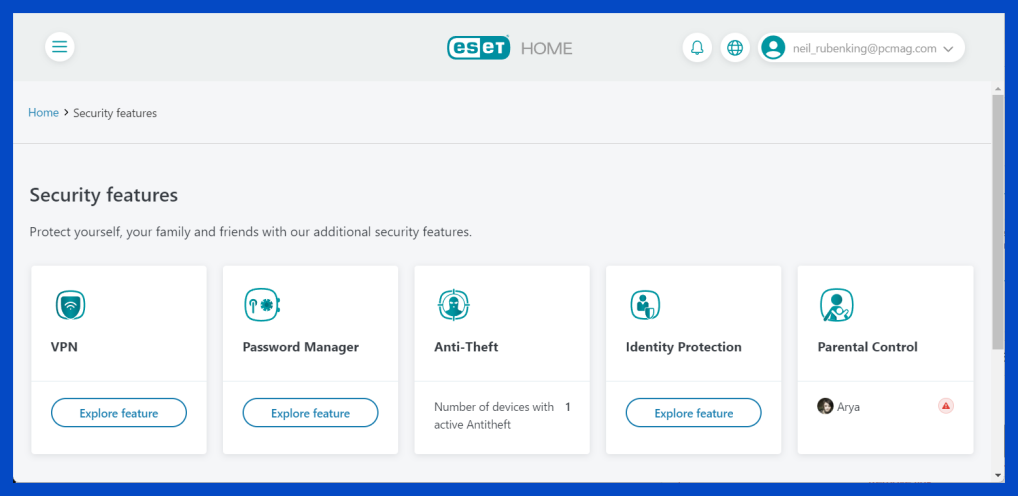
Task: Click the scrollbar up arrow
Action: 999,87
